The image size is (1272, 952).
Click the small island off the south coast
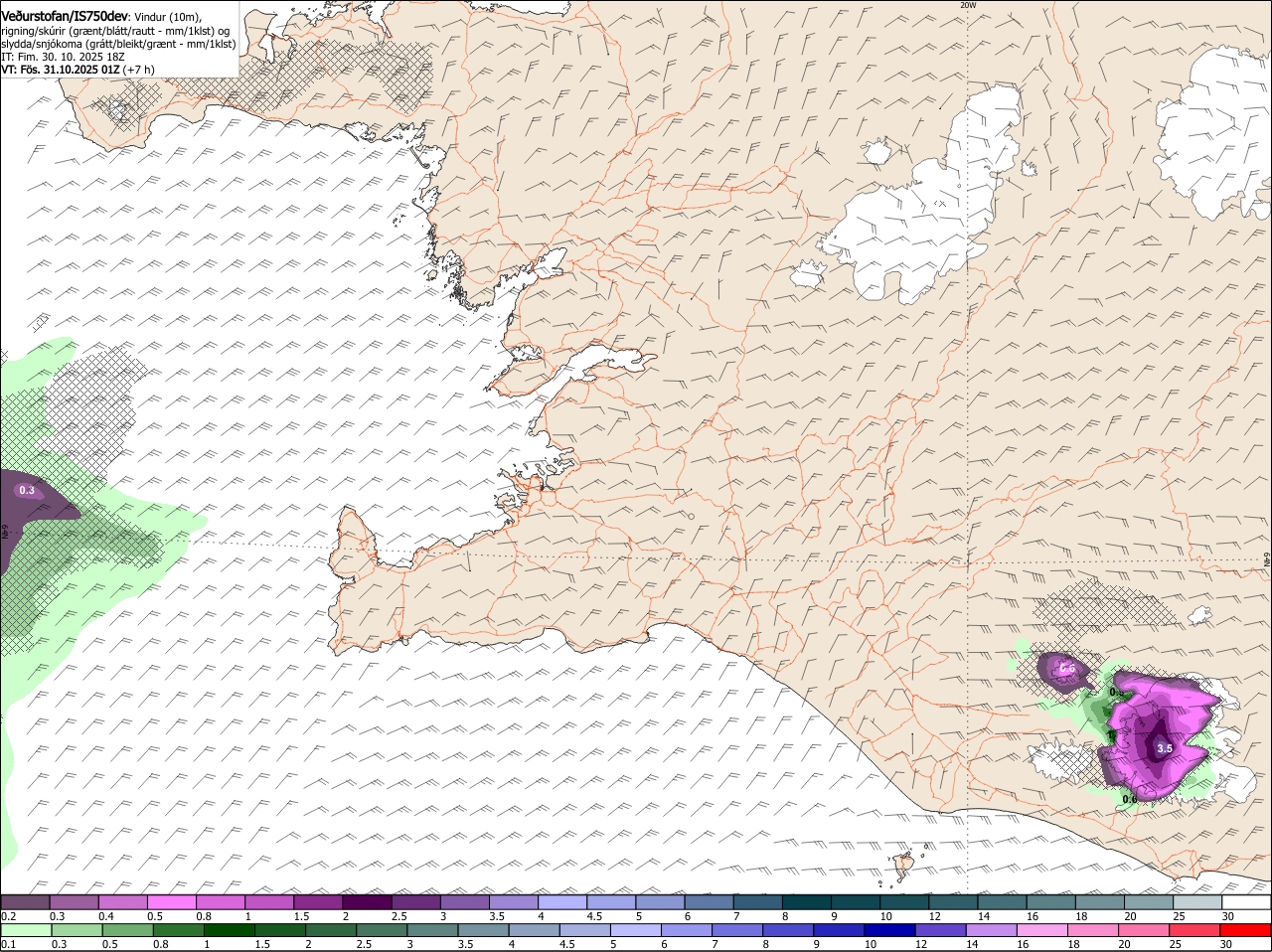(x=904, y=867)
